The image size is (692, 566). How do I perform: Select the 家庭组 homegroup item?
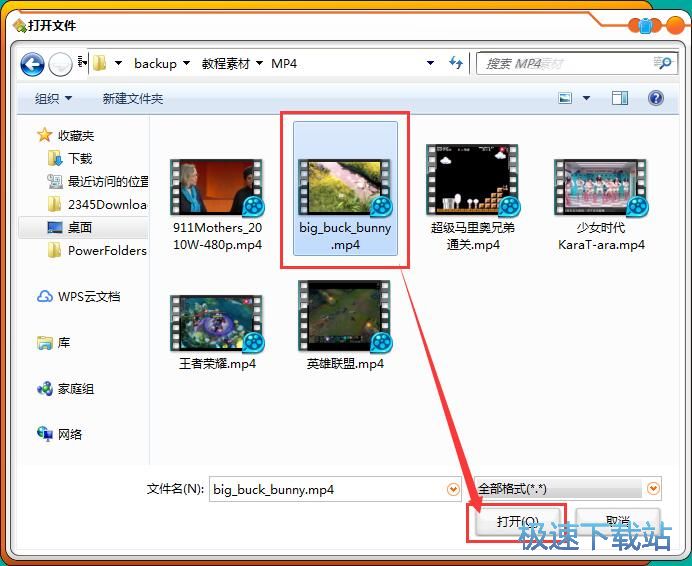point(75,388)
